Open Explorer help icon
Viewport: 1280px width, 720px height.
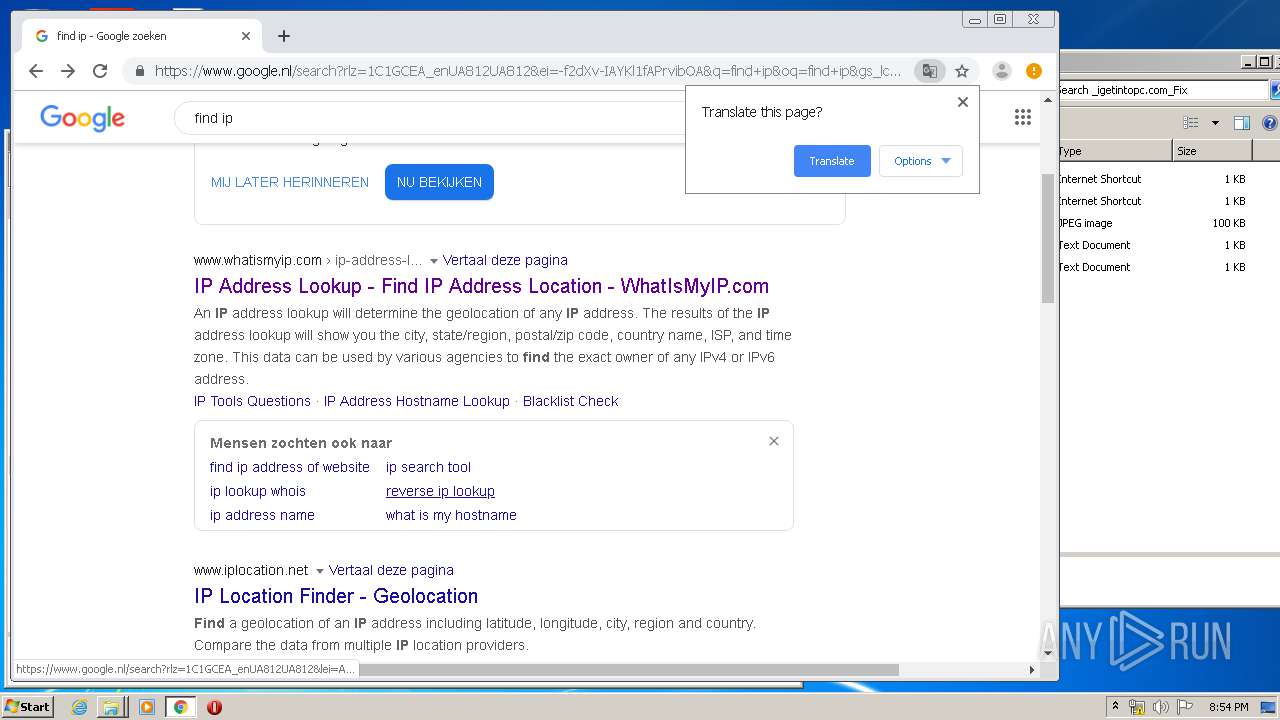pos(1270,123)
